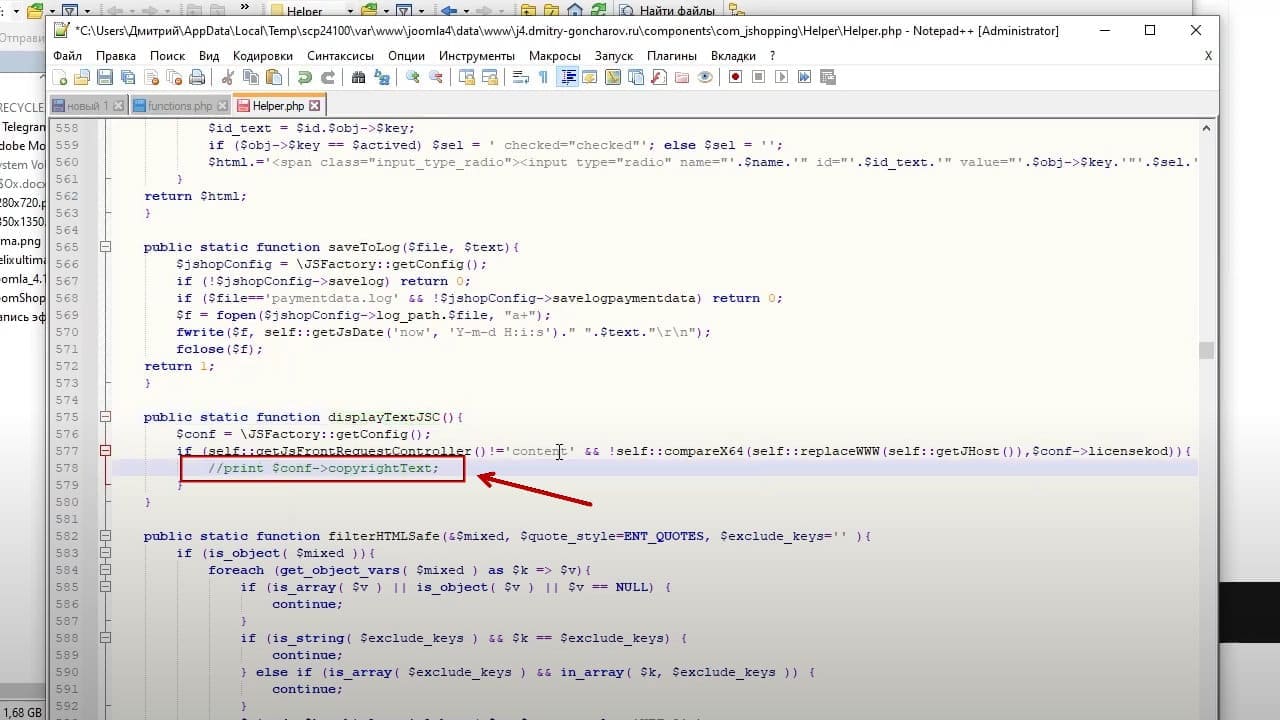This screenshot has width=1280, height=720.
Task: Toggle the indent guide toolbar button
Action: (x=568, y=77)
